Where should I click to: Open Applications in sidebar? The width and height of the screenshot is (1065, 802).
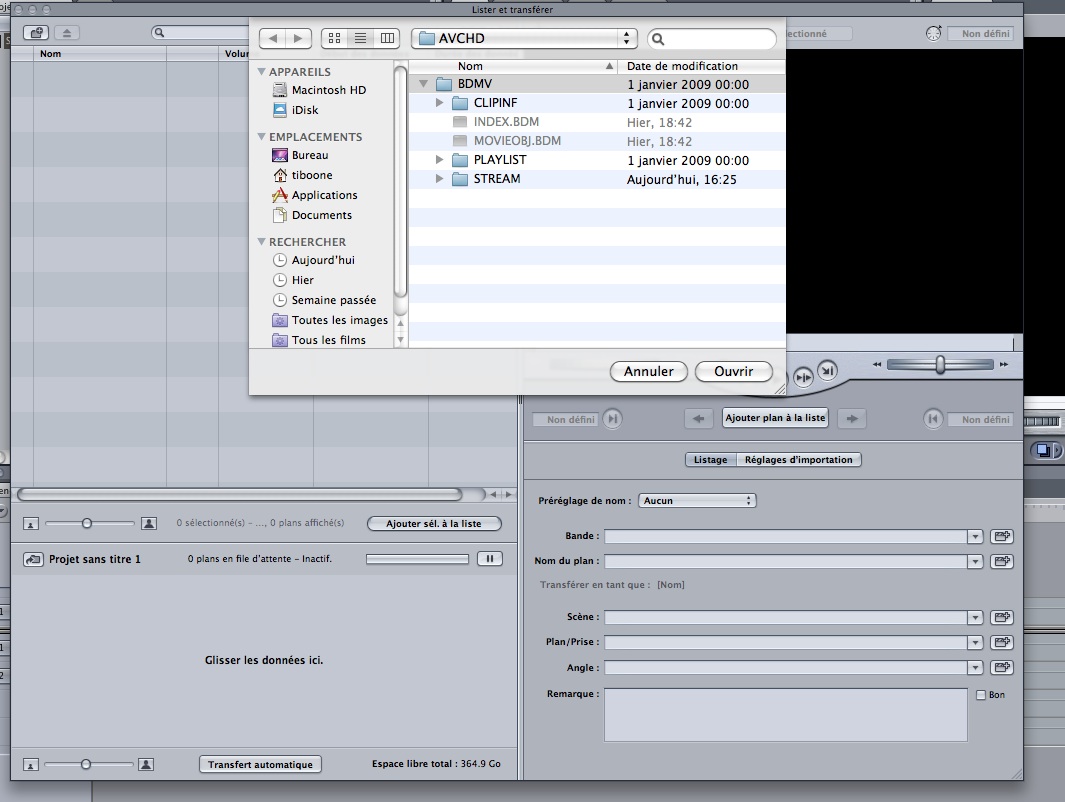click(x=315, y=195)
